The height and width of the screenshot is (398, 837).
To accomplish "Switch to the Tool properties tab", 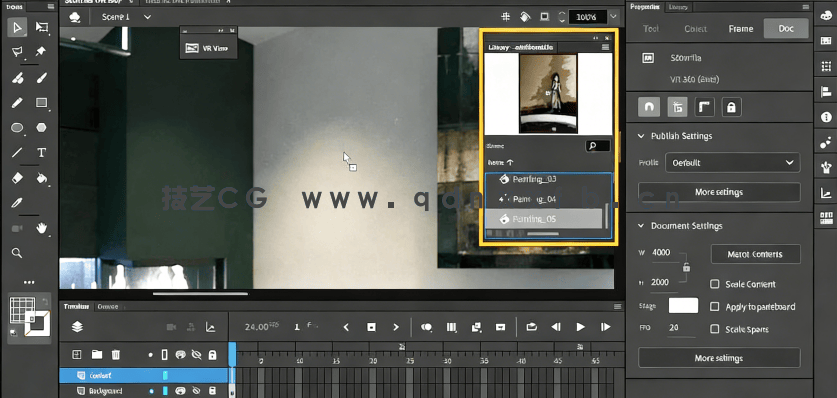I will tap(651, 29).
